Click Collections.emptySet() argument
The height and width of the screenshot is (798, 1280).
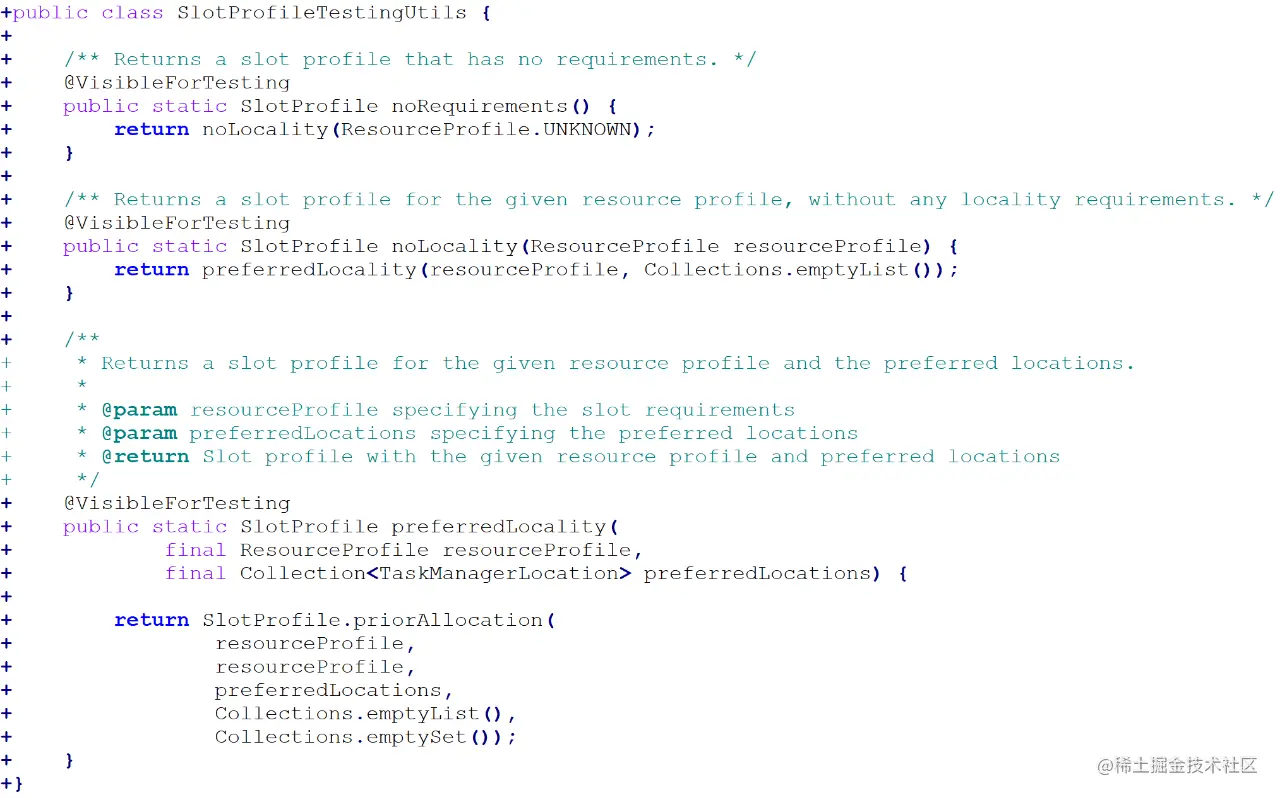[x=357, y=737]
